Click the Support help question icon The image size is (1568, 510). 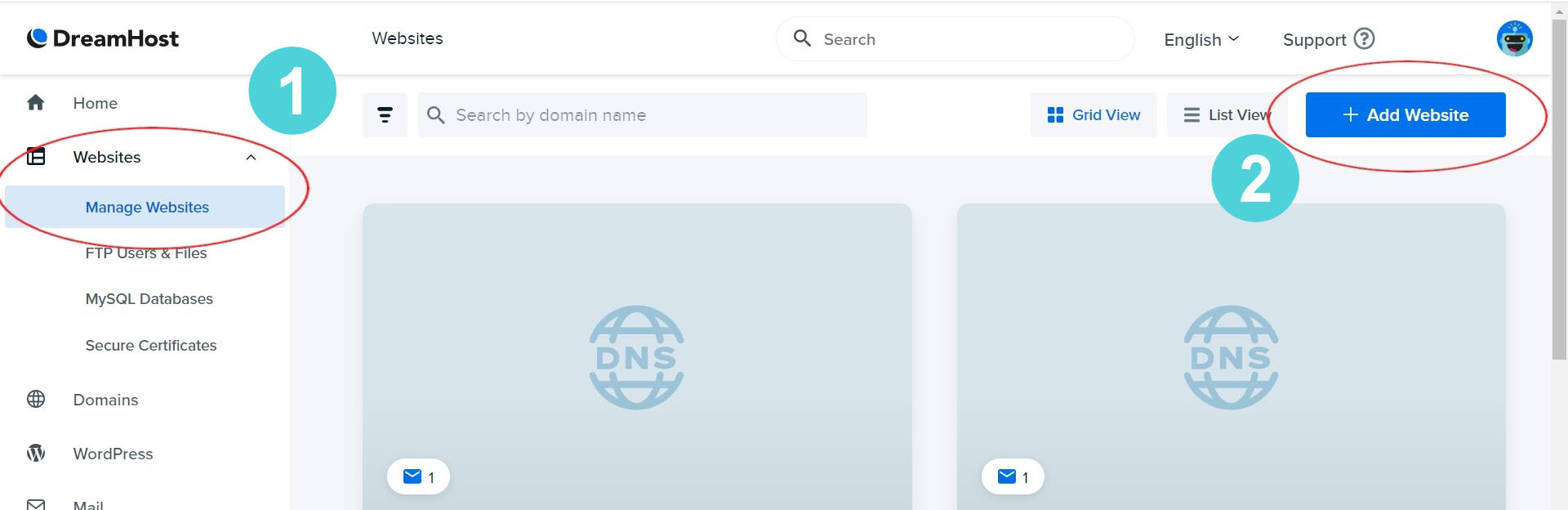point(1364,38)
